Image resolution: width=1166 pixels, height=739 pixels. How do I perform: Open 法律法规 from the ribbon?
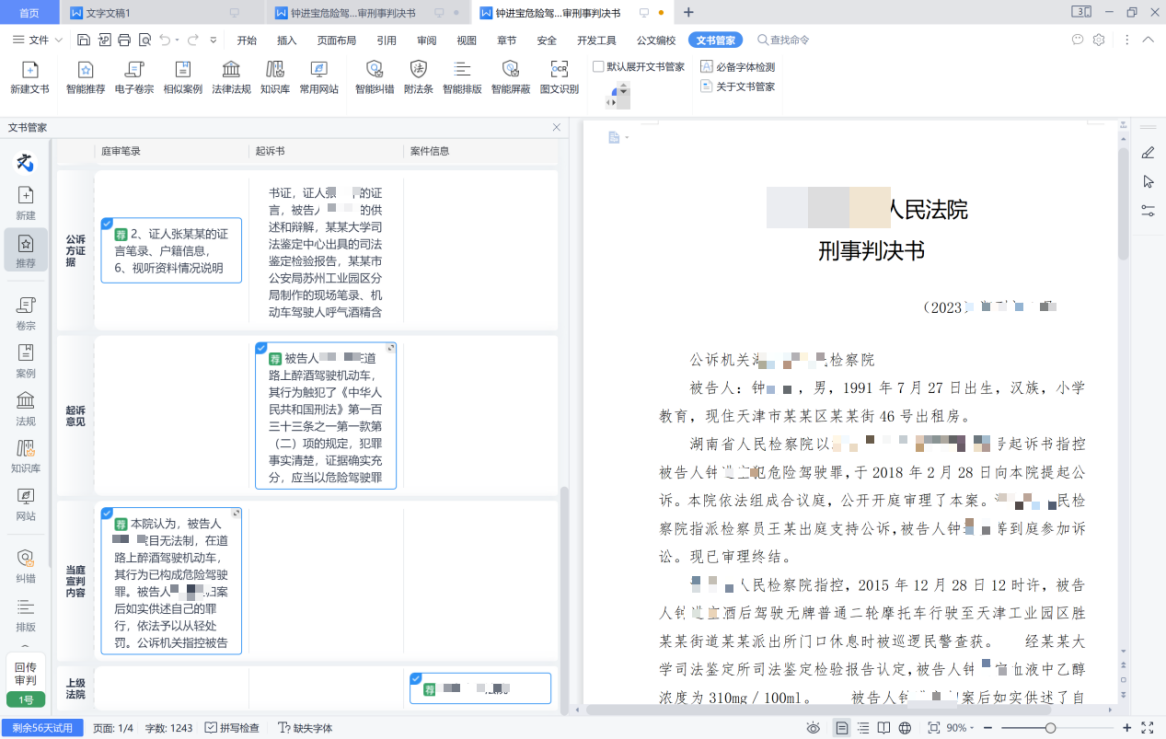tap(231, 77)
